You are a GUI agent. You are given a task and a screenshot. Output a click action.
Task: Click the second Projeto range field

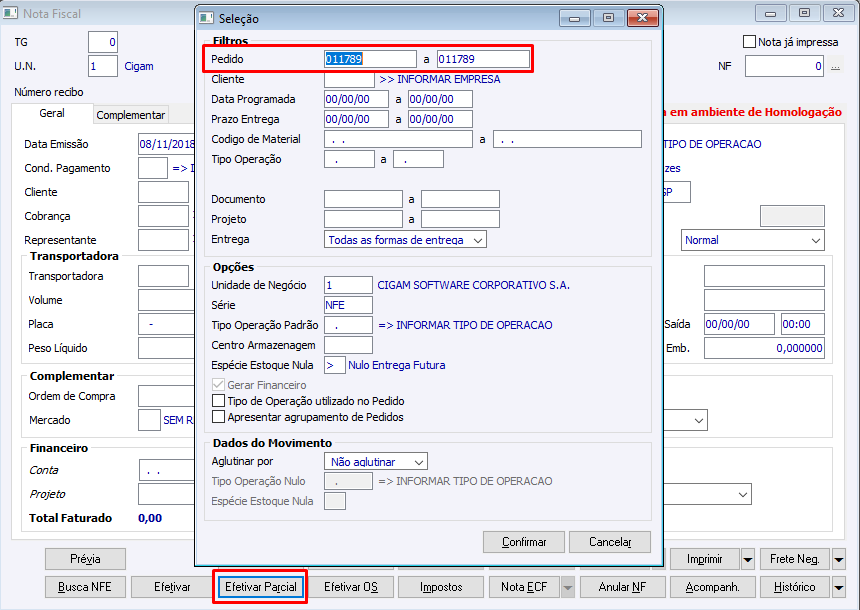(460, 219)
